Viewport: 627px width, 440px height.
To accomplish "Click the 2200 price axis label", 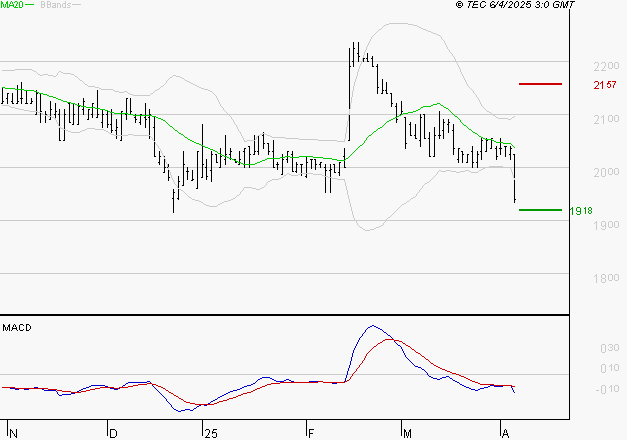I will pyautogui.click(x=606, y=66).
